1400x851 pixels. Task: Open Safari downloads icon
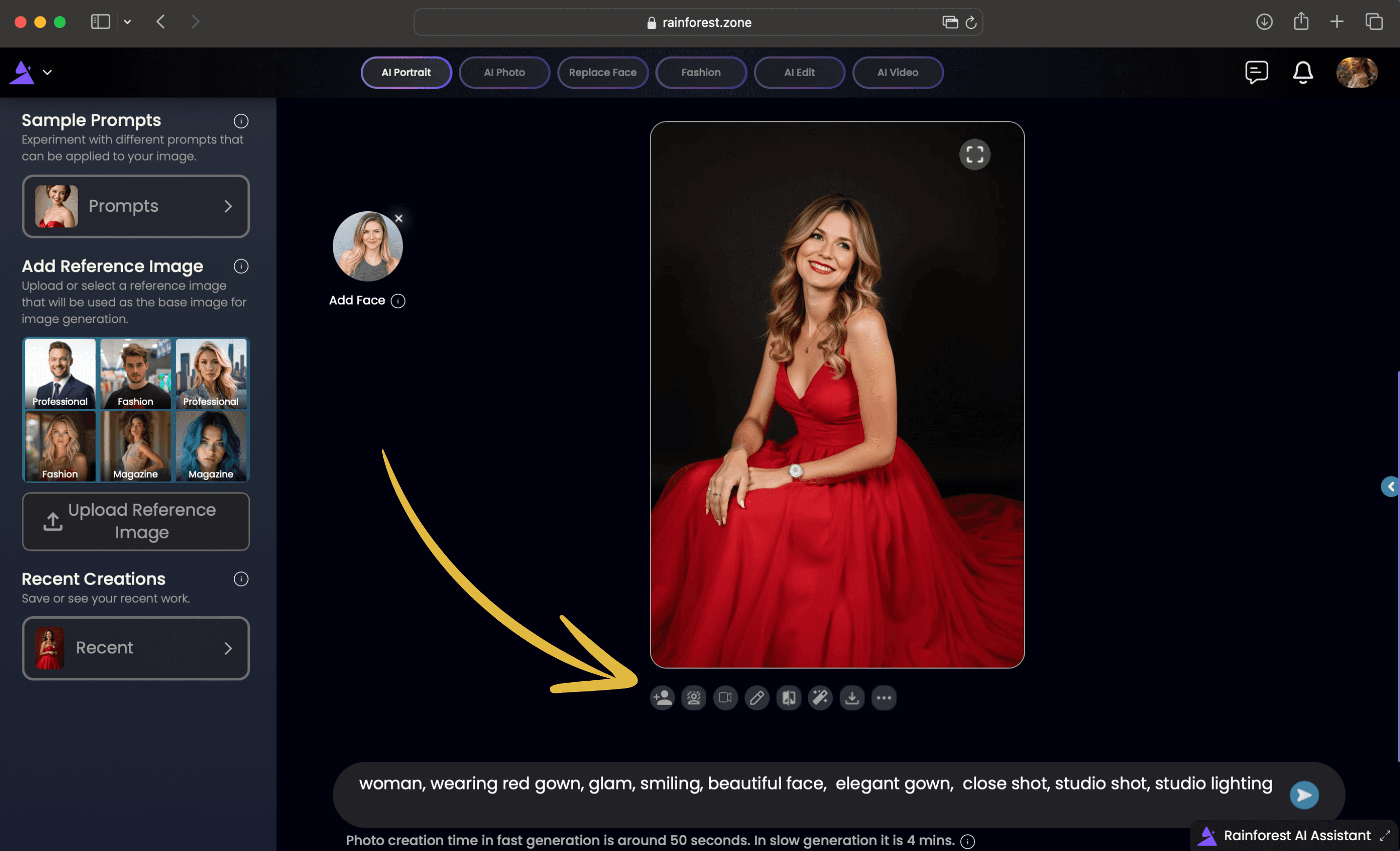coord(1264,21)
